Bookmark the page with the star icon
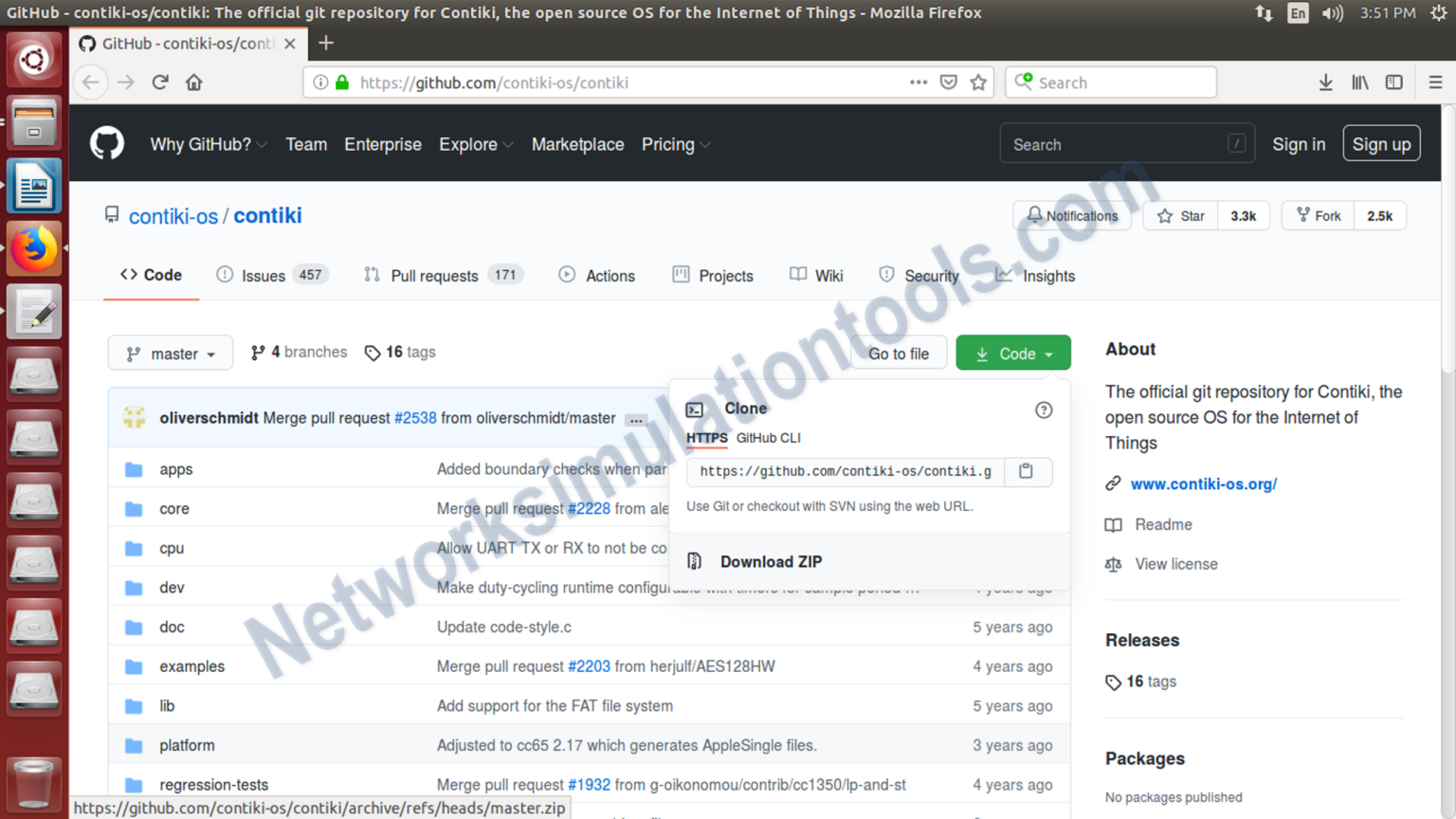 (979, 82)
